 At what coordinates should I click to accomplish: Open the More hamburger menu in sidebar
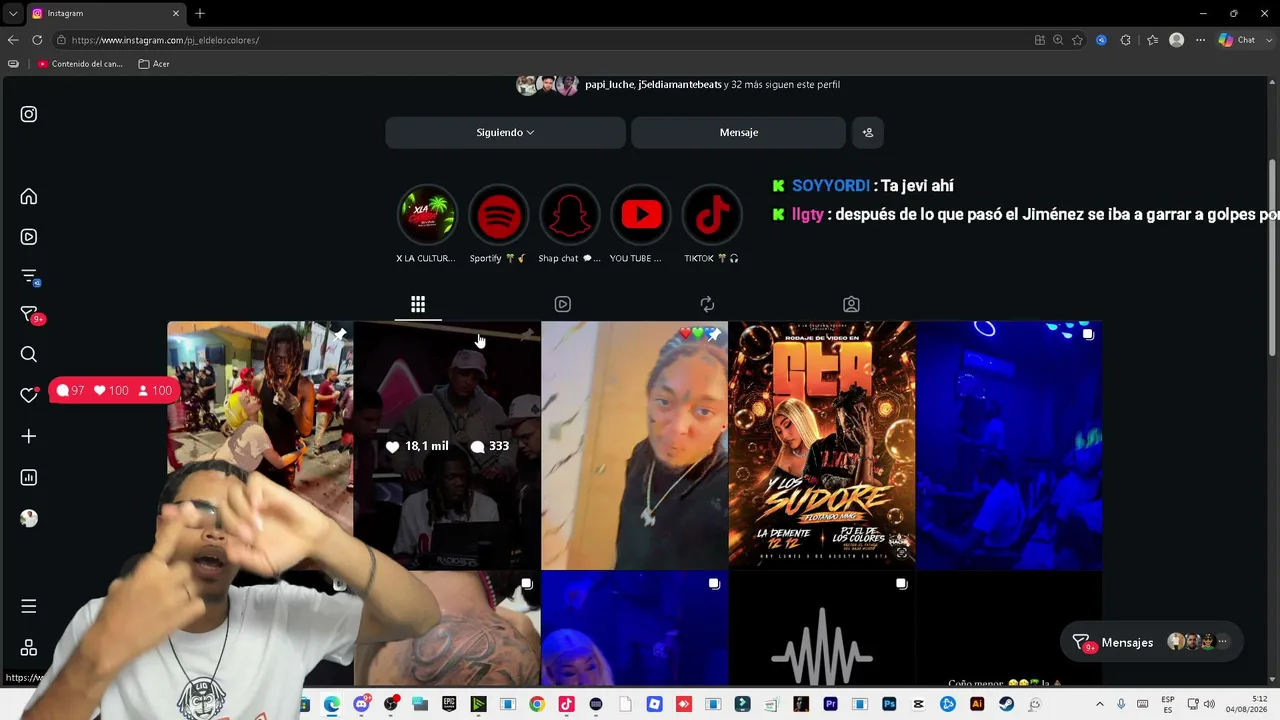[x=29, y=606]
